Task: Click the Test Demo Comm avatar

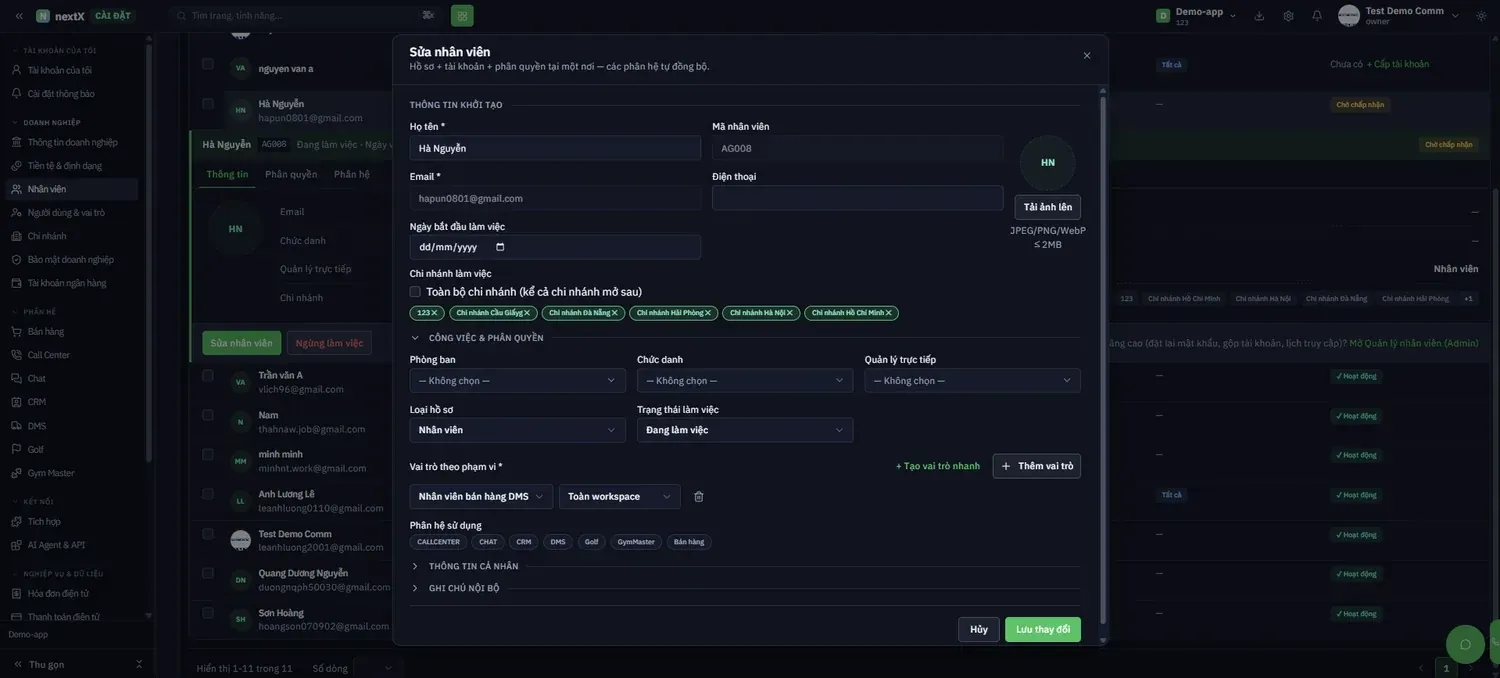Action: click(1349, 15)
